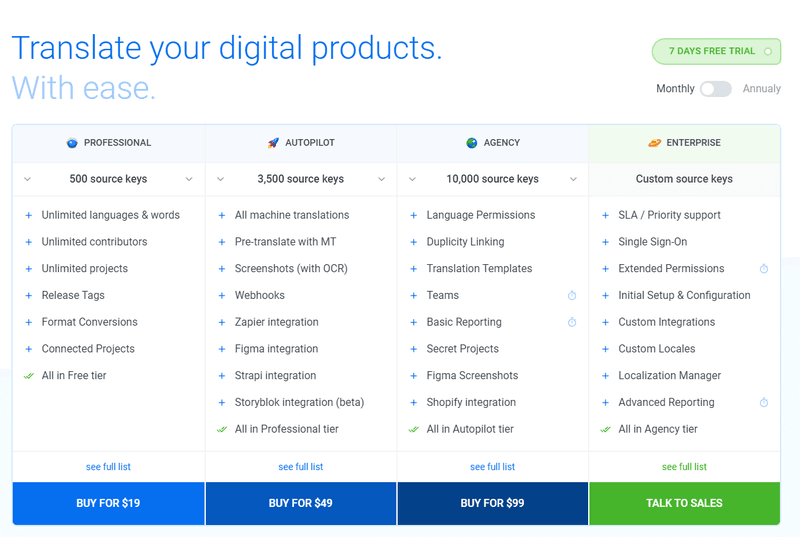Expand Secret Projects plus icon
800x537 pixels.
tap(413, 349)
